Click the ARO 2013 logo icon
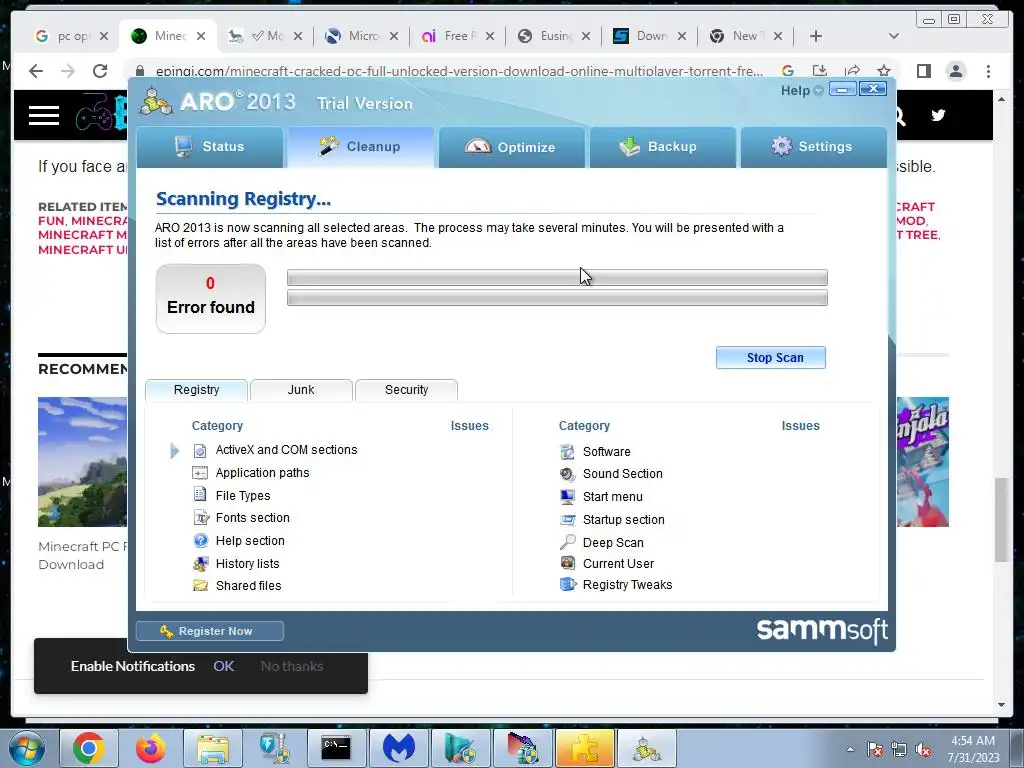Screen dimensions: 1024x768 pyautogui.click(x=156, y=101)
